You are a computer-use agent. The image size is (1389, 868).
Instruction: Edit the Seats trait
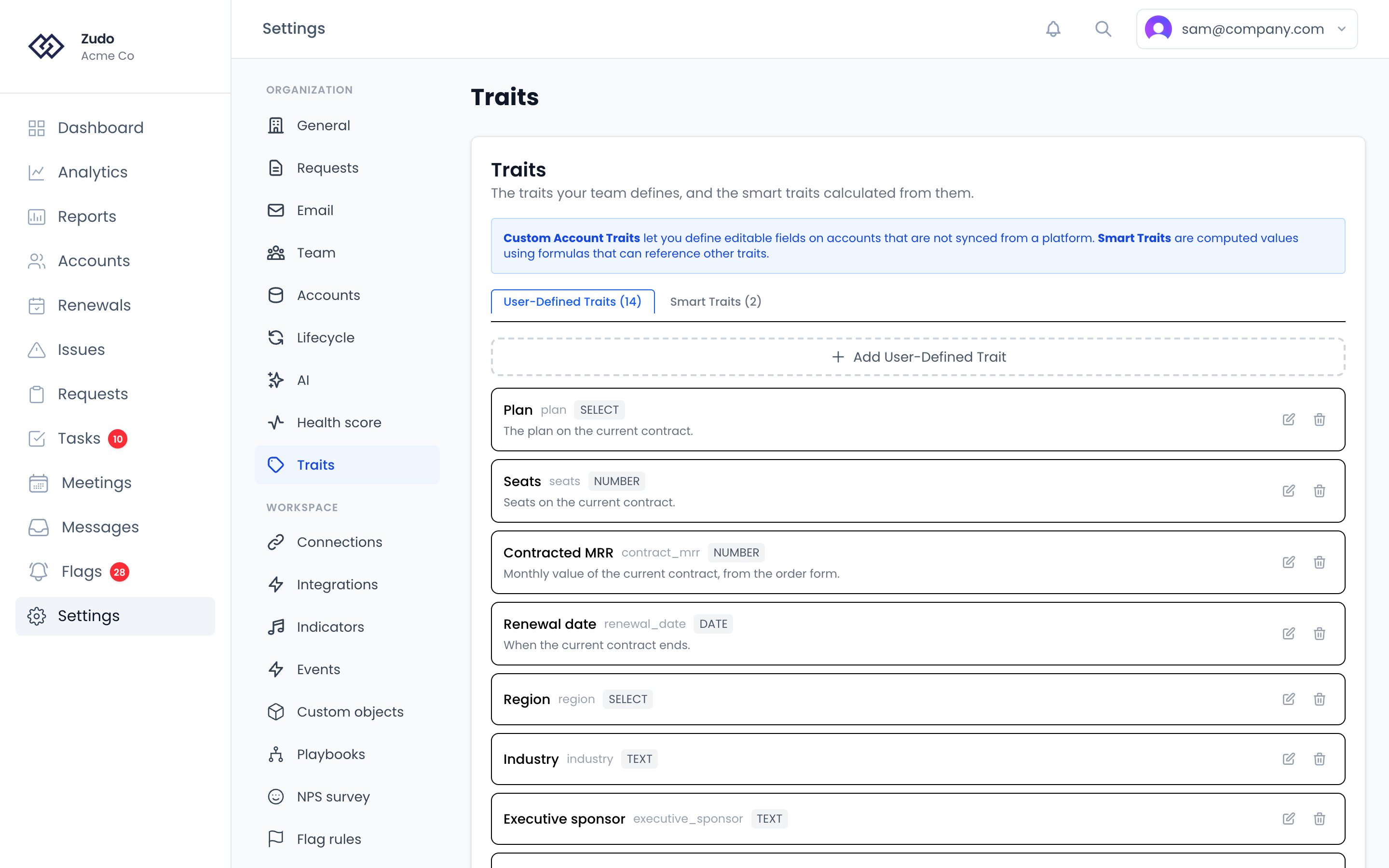1289,491
